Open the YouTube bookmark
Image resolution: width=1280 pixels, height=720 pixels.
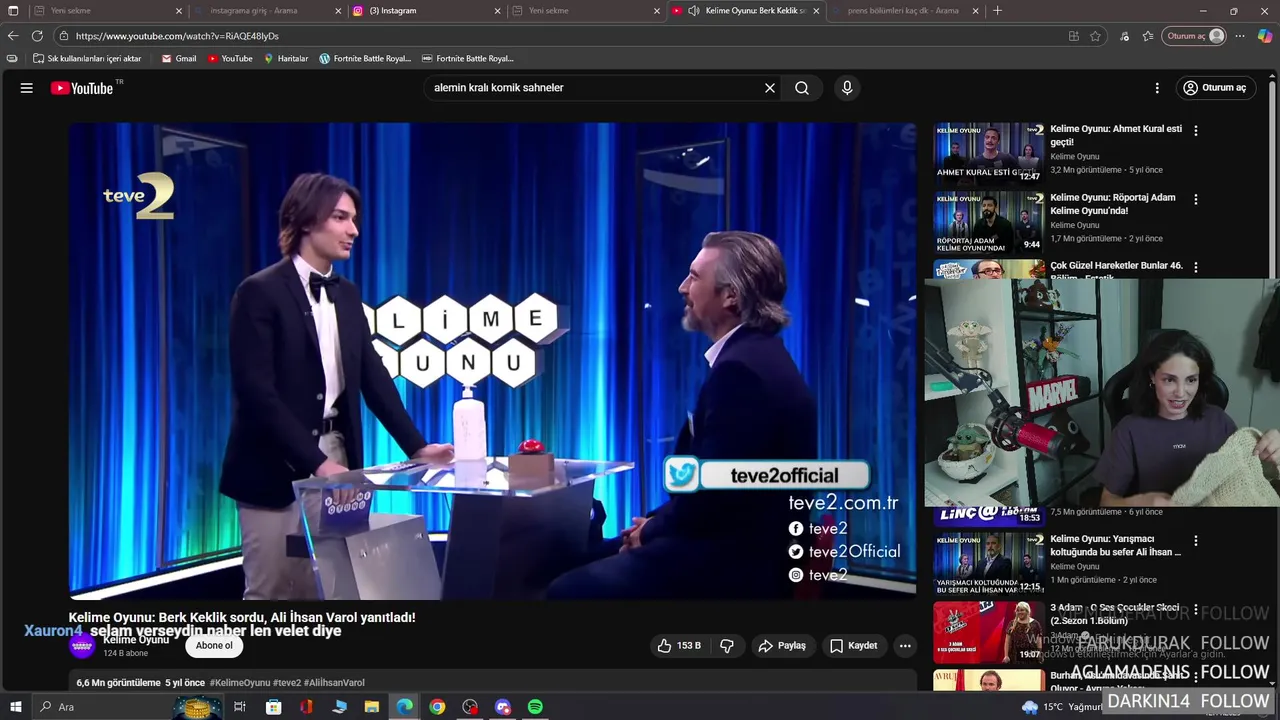coord(230,59)
